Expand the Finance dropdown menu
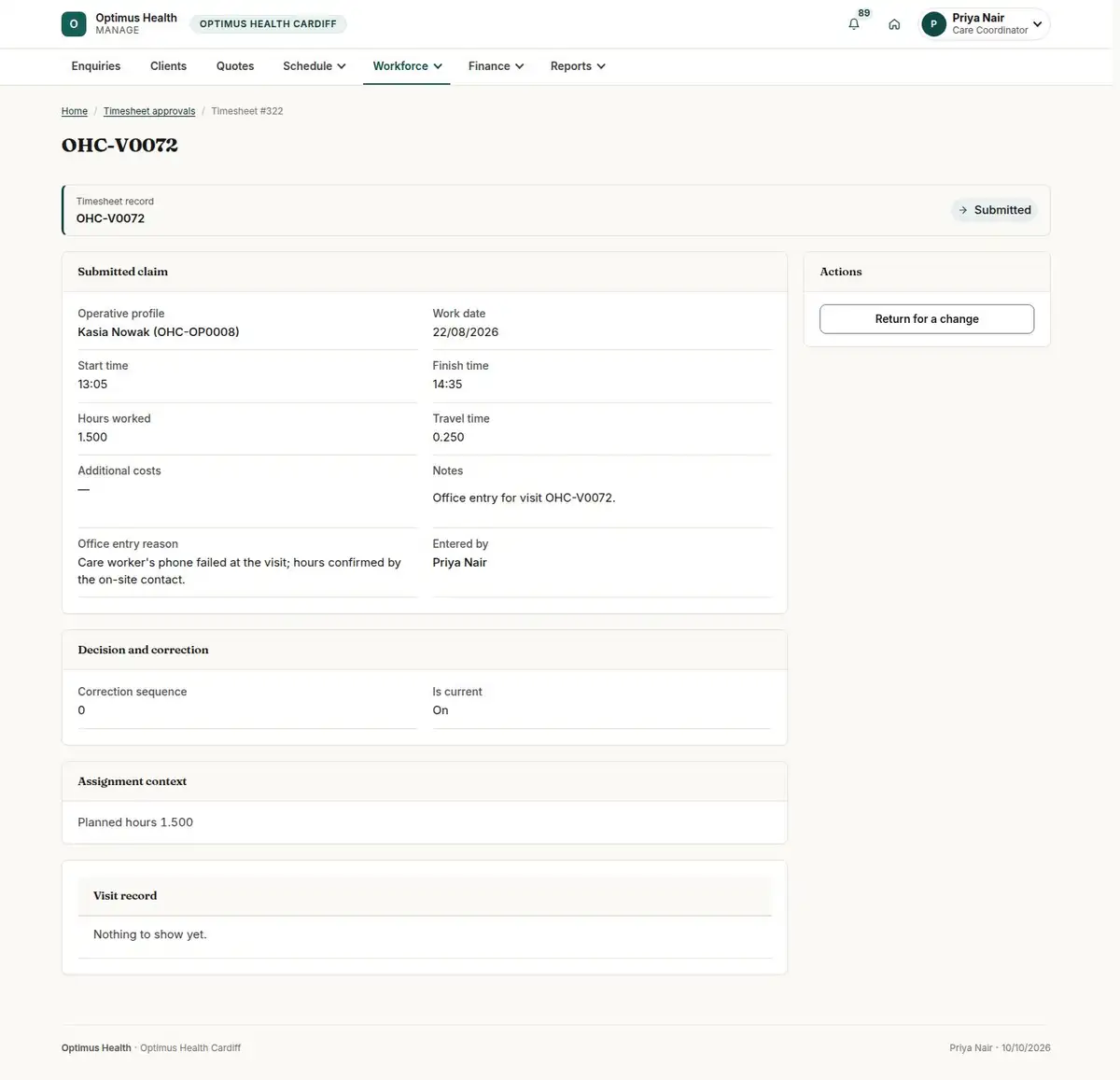This screenshot has height=1080, width=1120. click(x=496, y=66)
